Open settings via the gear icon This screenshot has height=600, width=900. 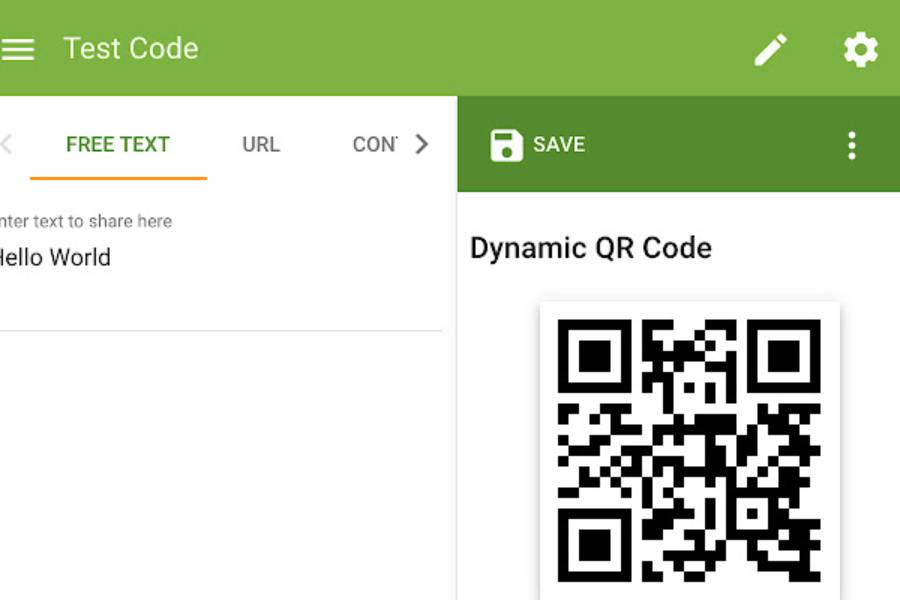(860, 49)
